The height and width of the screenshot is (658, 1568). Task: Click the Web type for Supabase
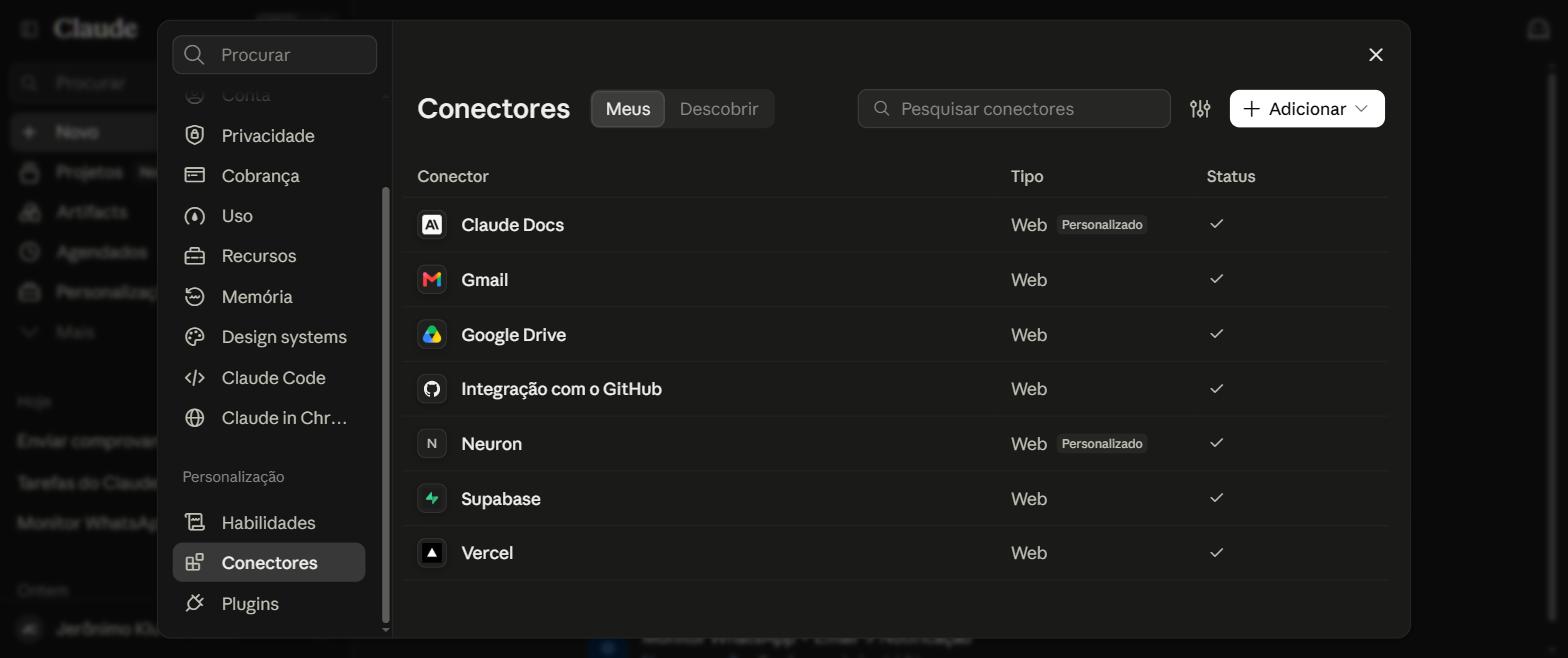coord(1029,499)
